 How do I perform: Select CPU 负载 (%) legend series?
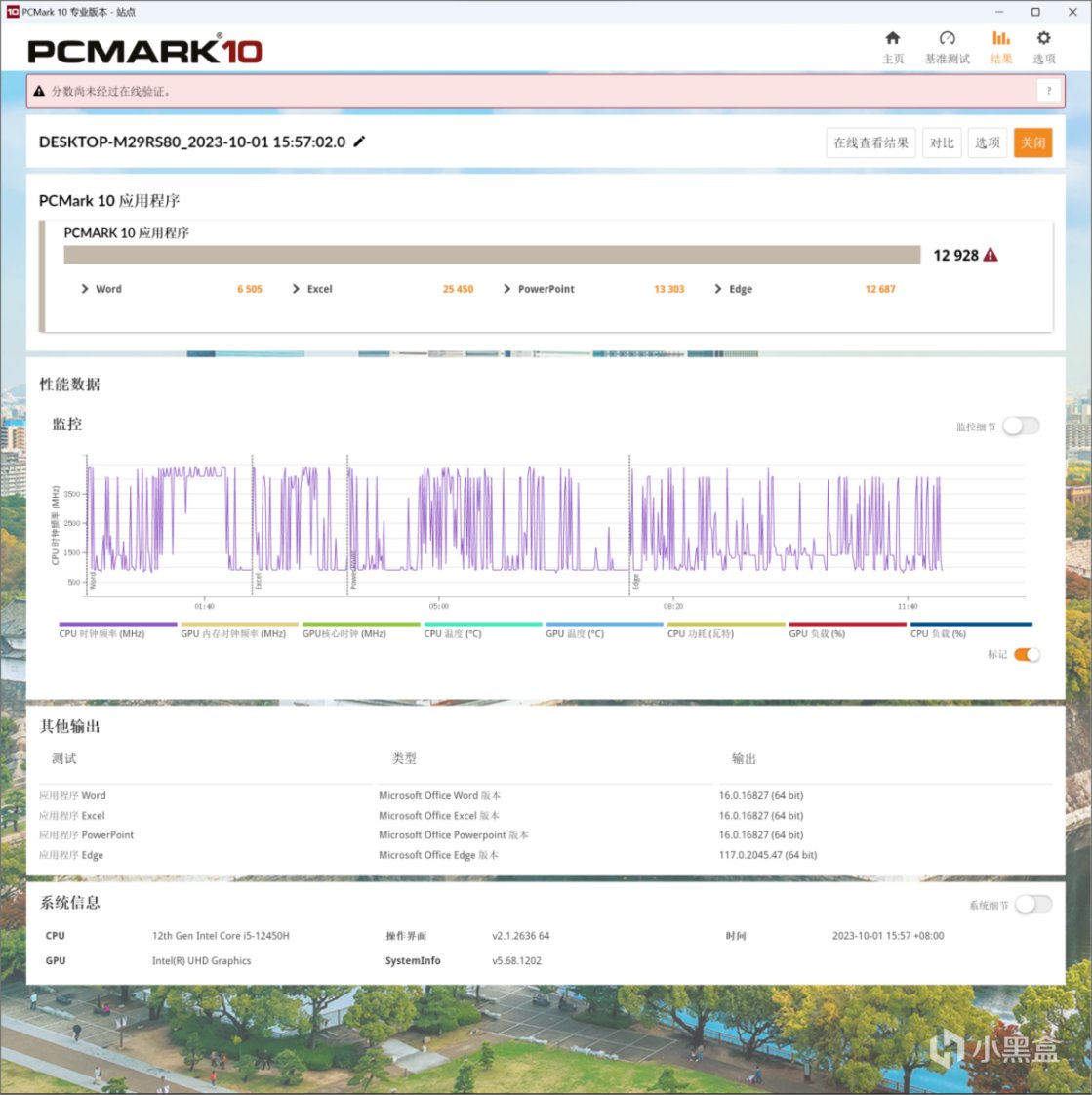tap(971, 629)
